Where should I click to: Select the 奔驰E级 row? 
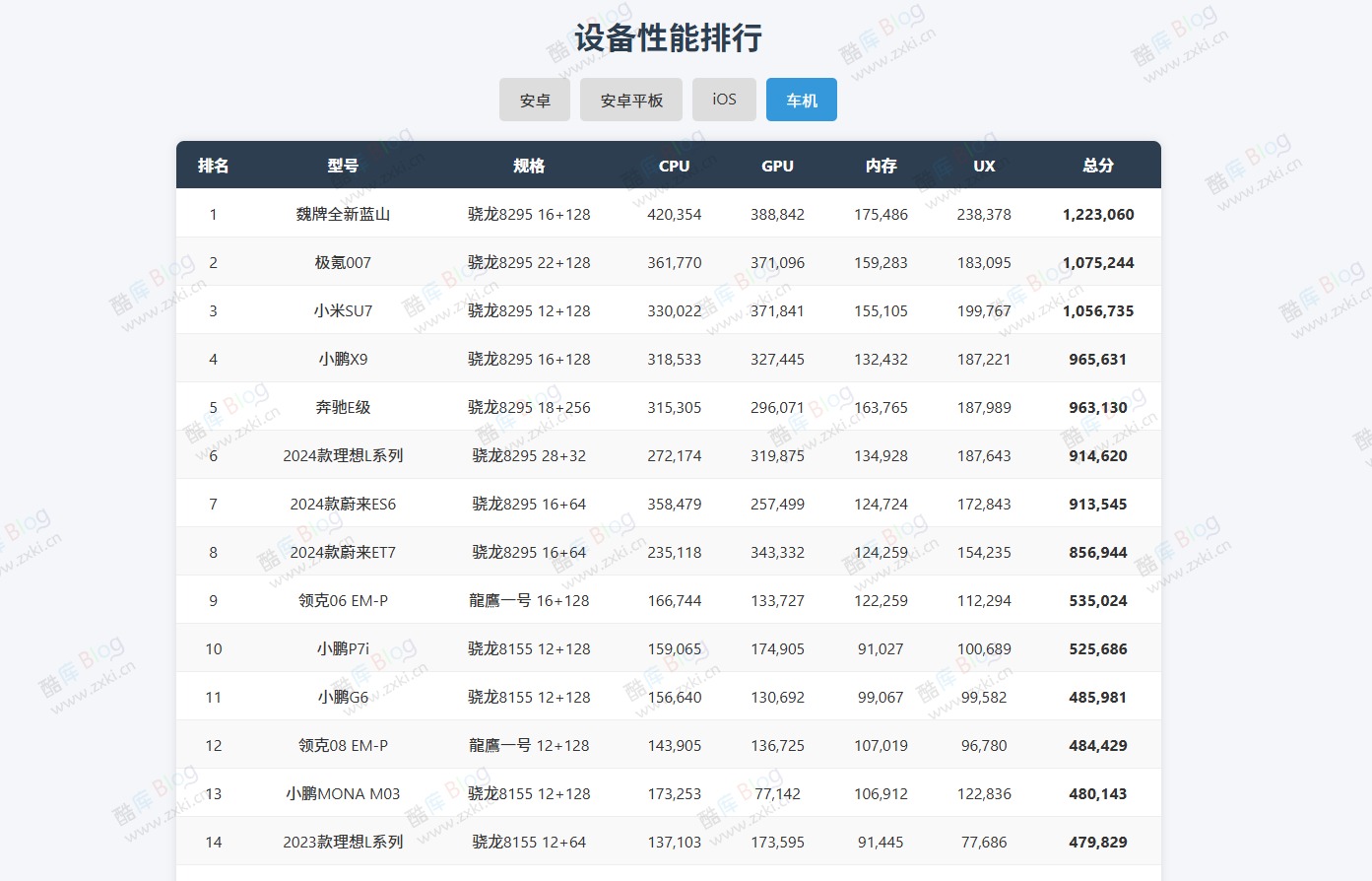tap(342, 406)
